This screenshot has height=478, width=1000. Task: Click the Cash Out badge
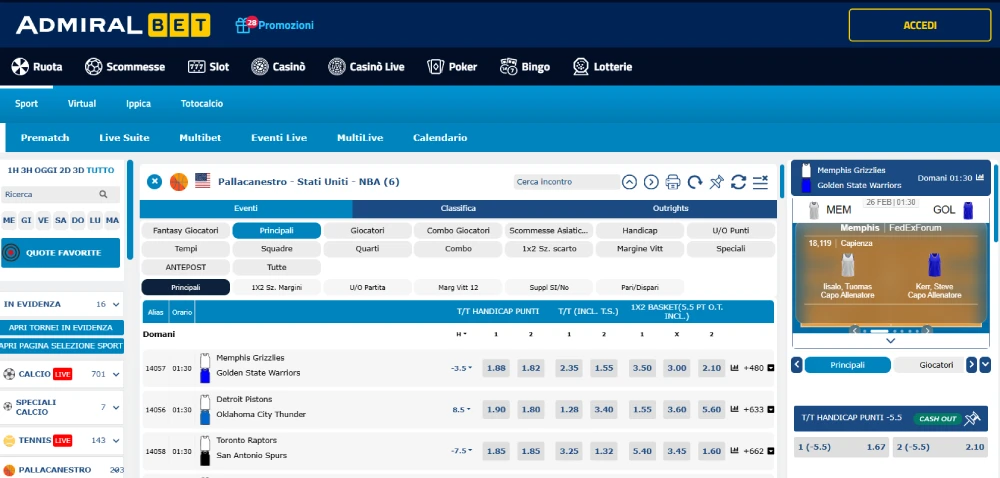937,419
